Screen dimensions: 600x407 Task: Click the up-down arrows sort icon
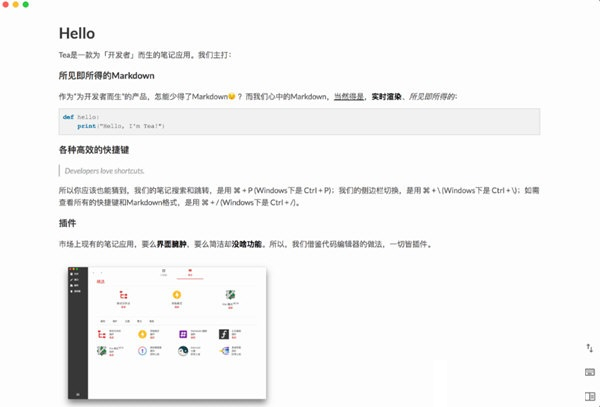point(589,346)
